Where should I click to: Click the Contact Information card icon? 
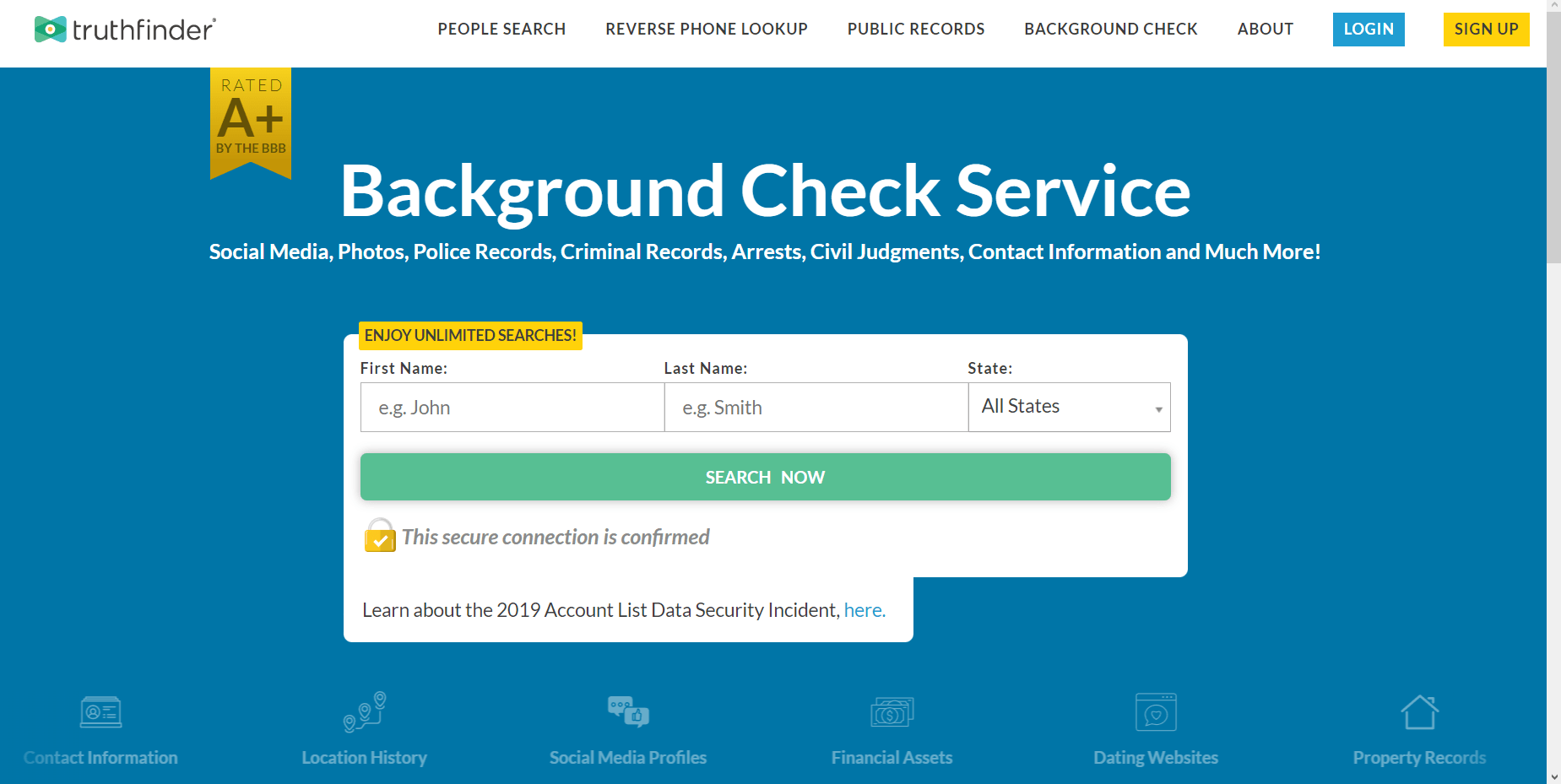tap(100, 712)
